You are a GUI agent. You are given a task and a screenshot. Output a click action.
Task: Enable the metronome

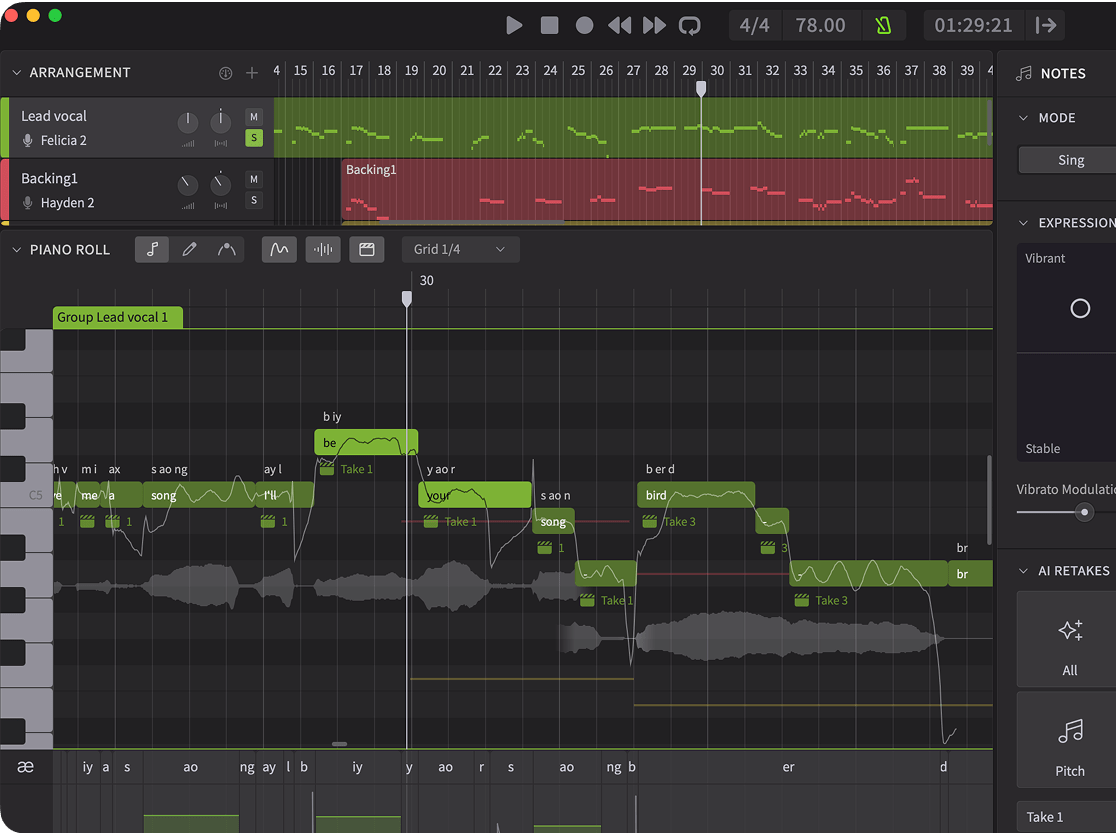tap(883, 25)
